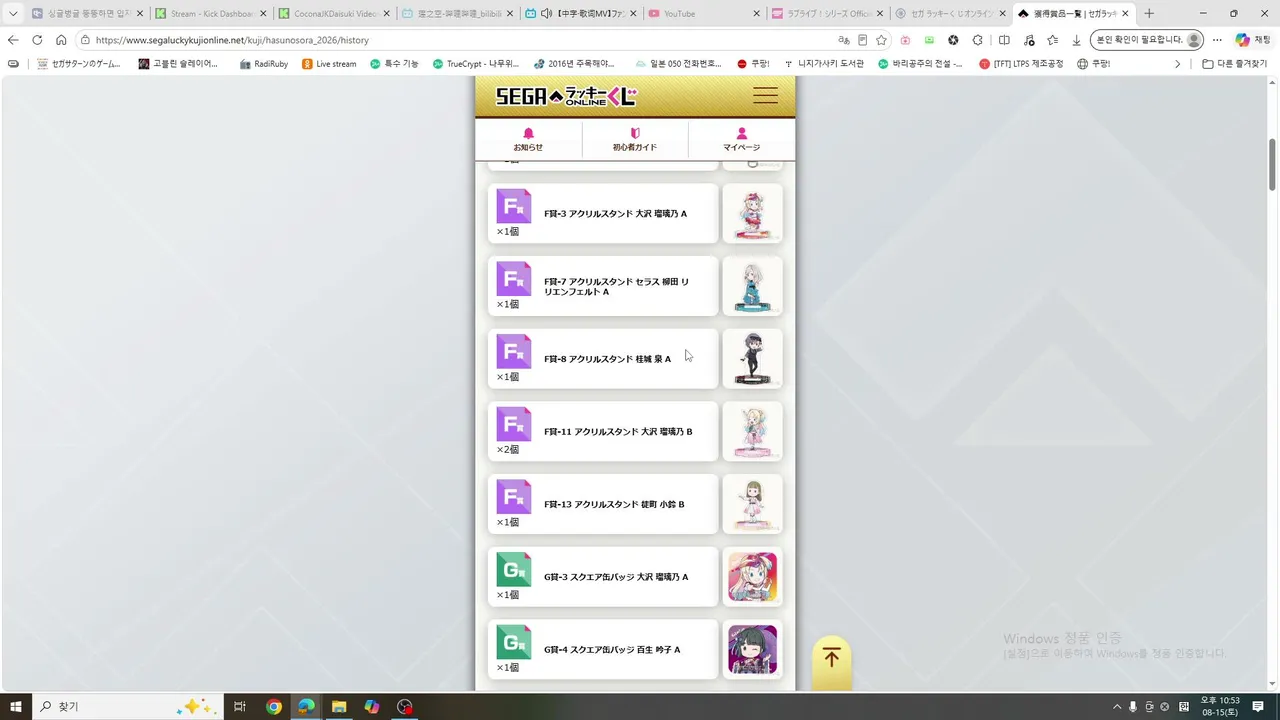Open File Explorer from the taskbar
This screenshot has height=720, width=1280.
(x=339, y=707)
